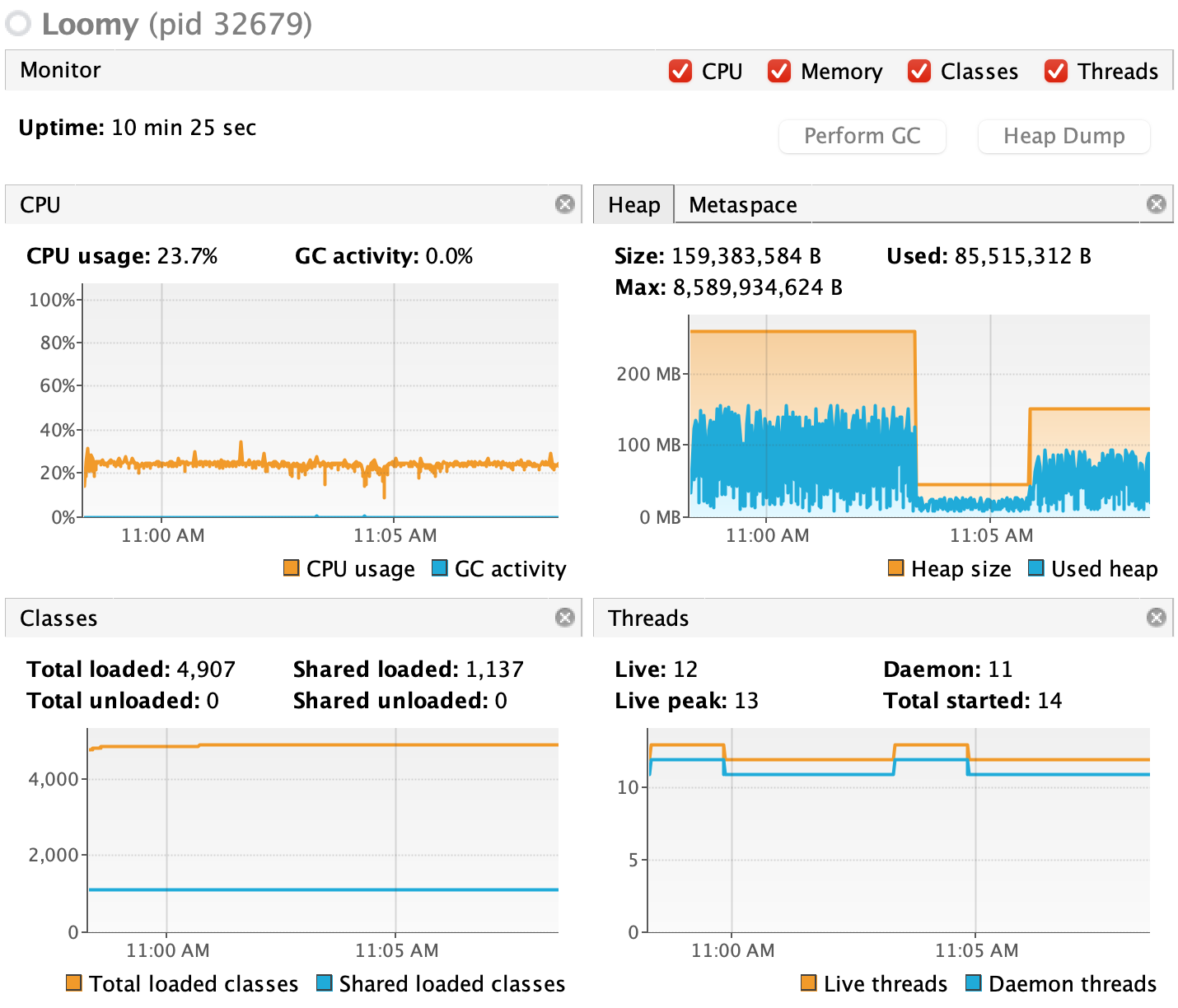1178x1008 pixels.
Task: Close the Threads graph panel
Action: (x=1156, y=618)
